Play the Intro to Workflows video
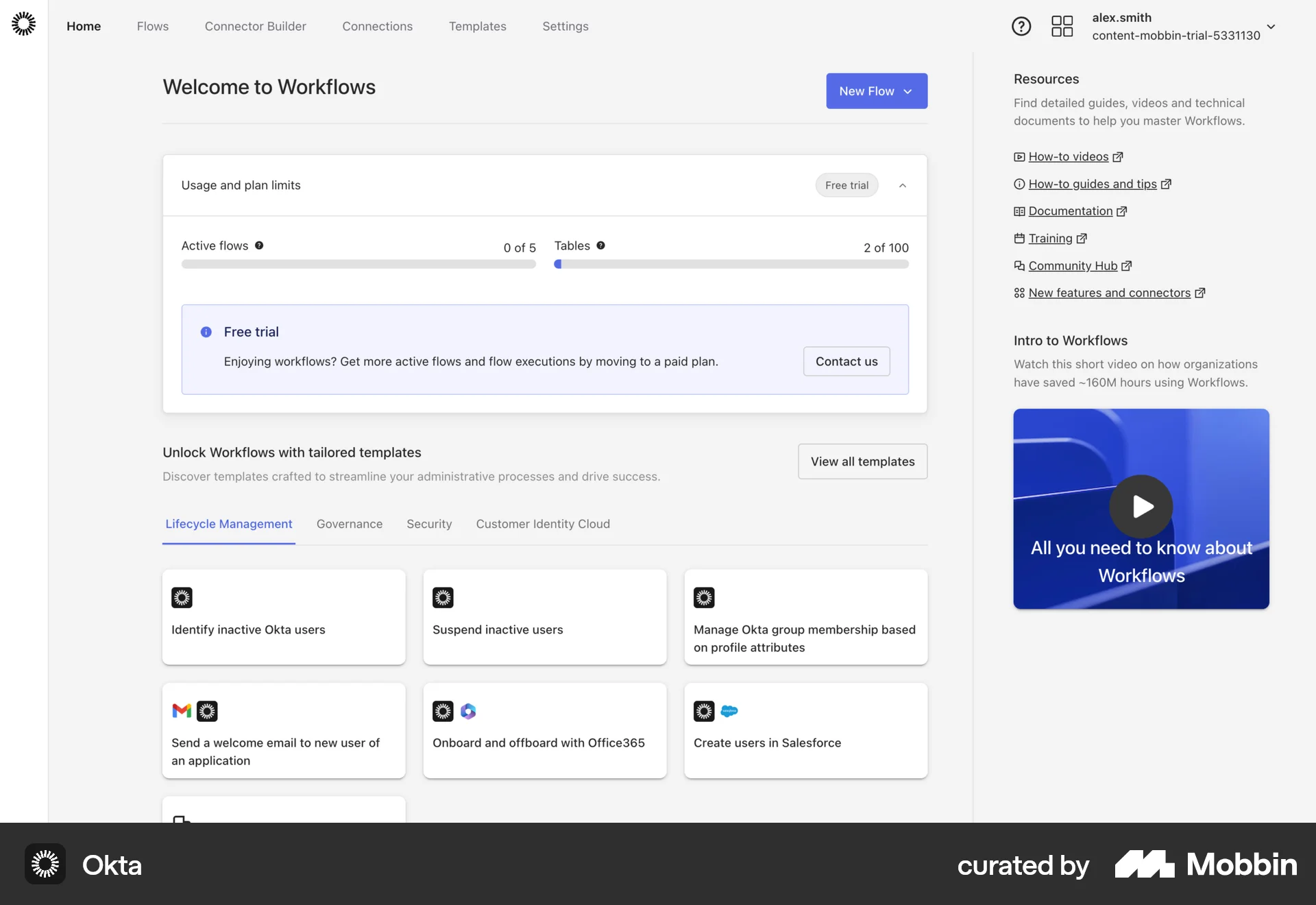The image size is (1316, 905). click(x=1141, y=506)
